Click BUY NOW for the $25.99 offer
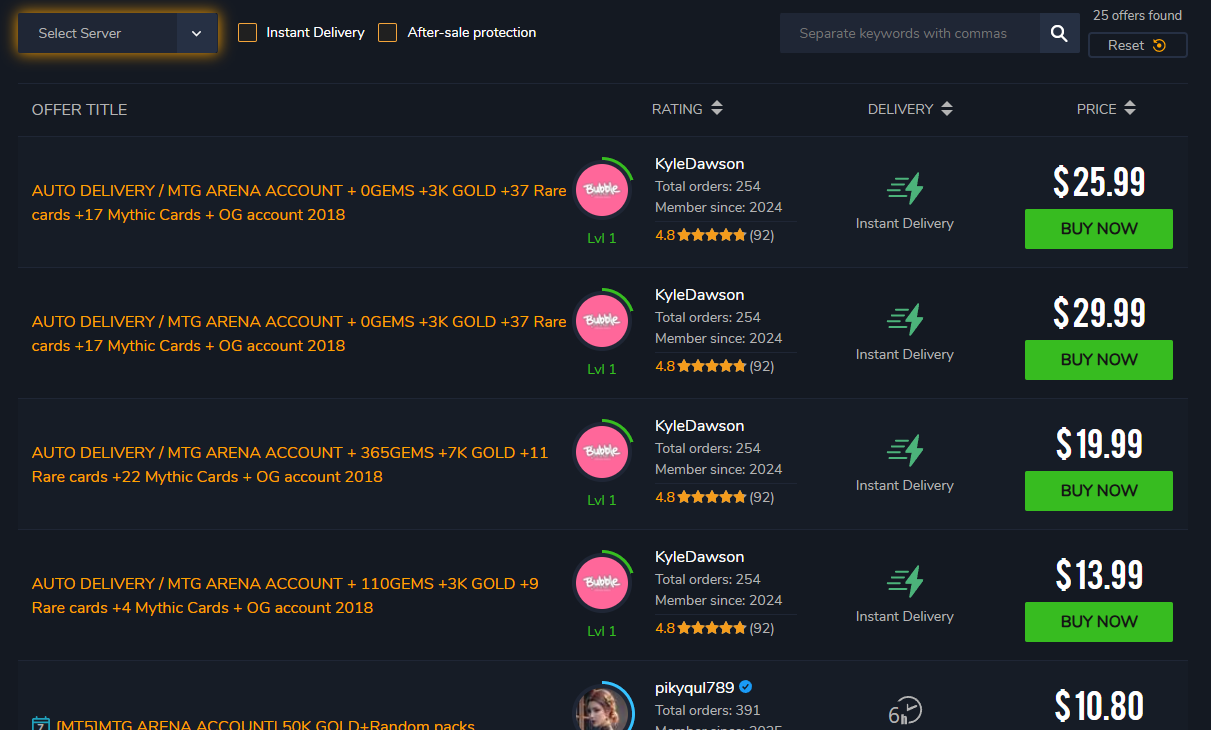The width and height of the screenshot is (1211, 730). (x=1099, y=229)
